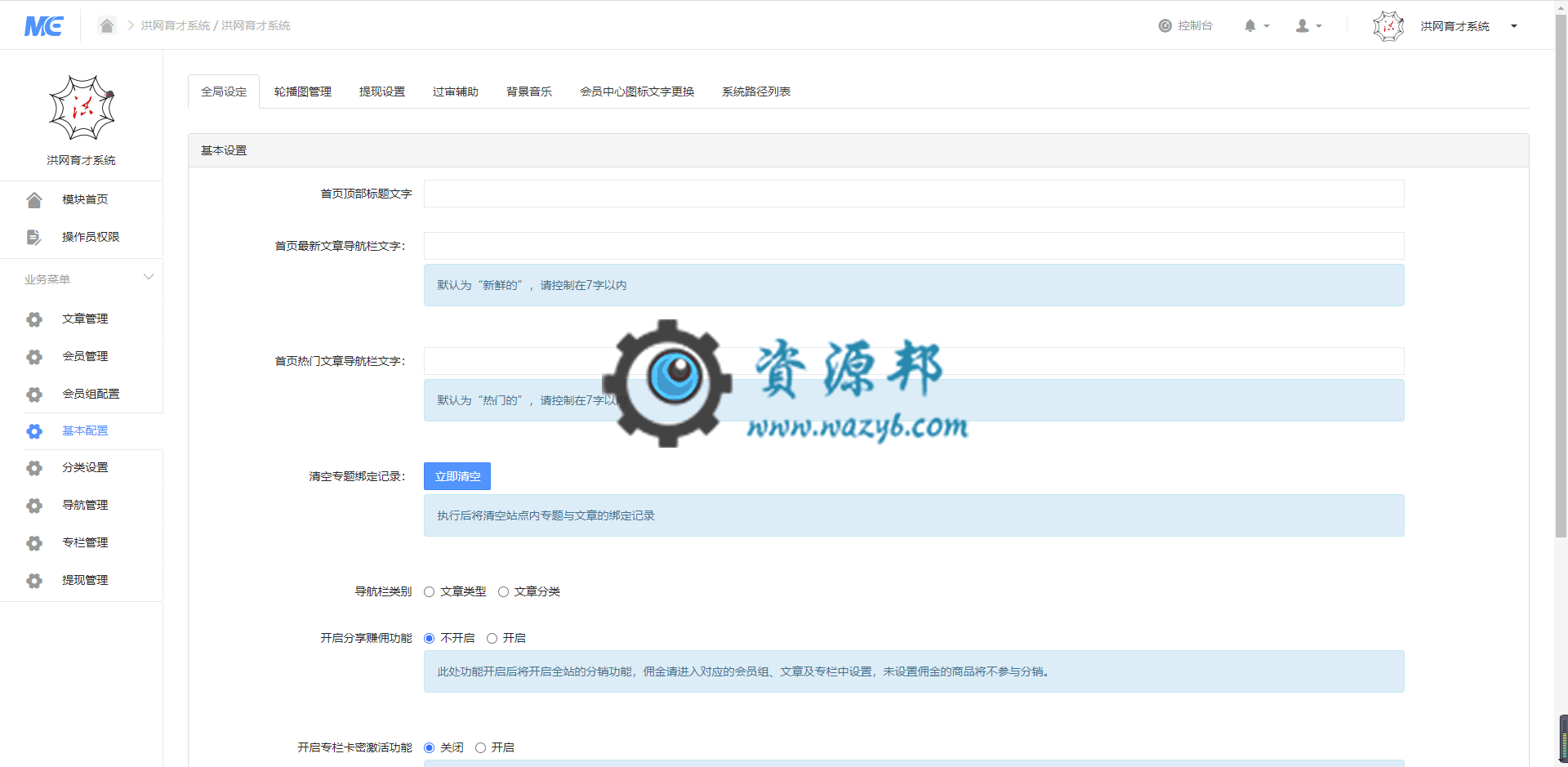The width and height of the screenshot is (1568, 767).
Task: Click the header spiderweb avatar icon
Action: [x=1388, y=26]
